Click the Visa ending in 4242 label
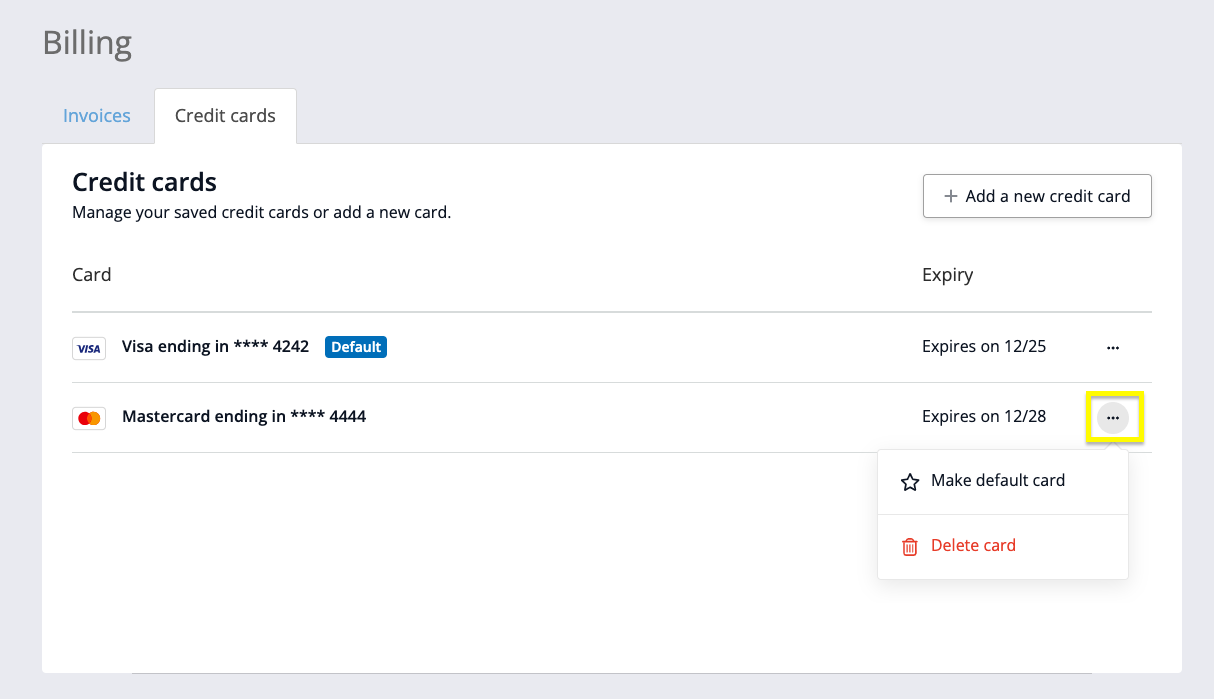 tap(215, 347)
